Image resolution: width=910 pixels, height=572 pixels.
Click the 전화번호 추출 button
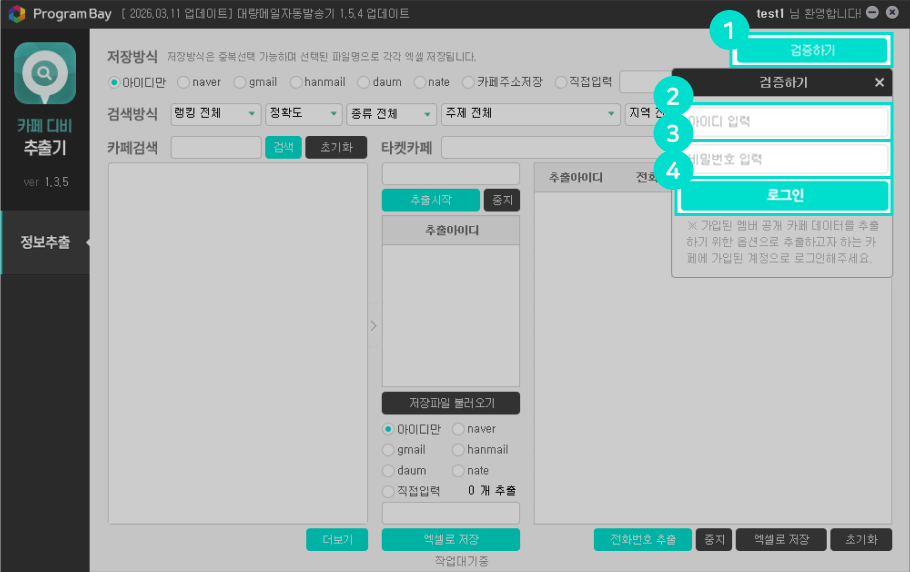tap(642, 540)
